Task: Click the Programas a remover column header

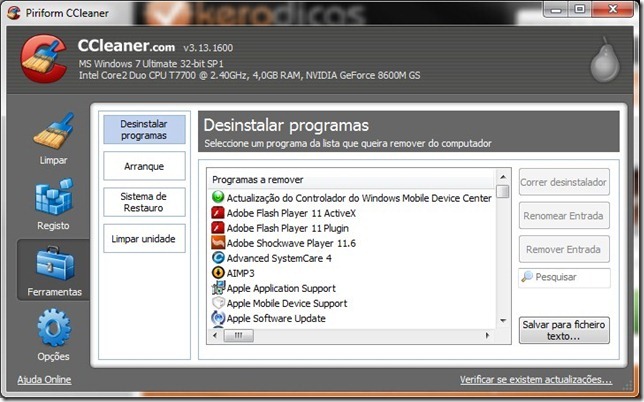Action: 352,179
